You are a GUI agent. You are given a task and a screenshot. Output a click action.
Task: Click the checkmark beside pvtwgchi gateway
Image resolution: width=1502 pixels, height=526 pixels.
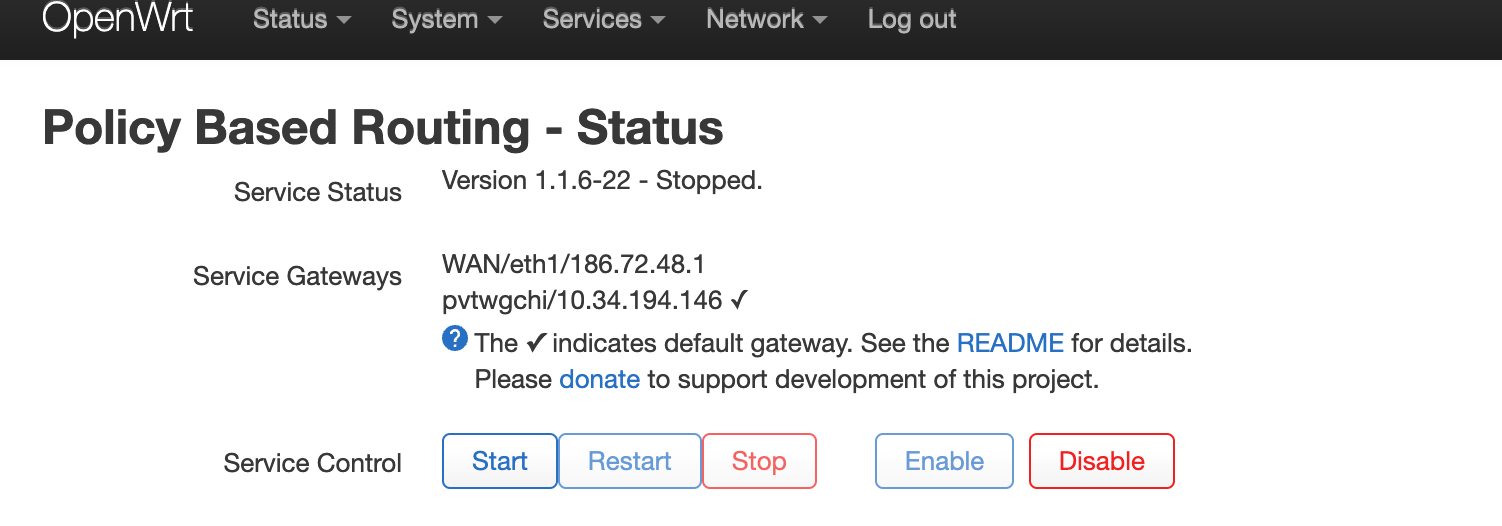click(x=740, y=300)
